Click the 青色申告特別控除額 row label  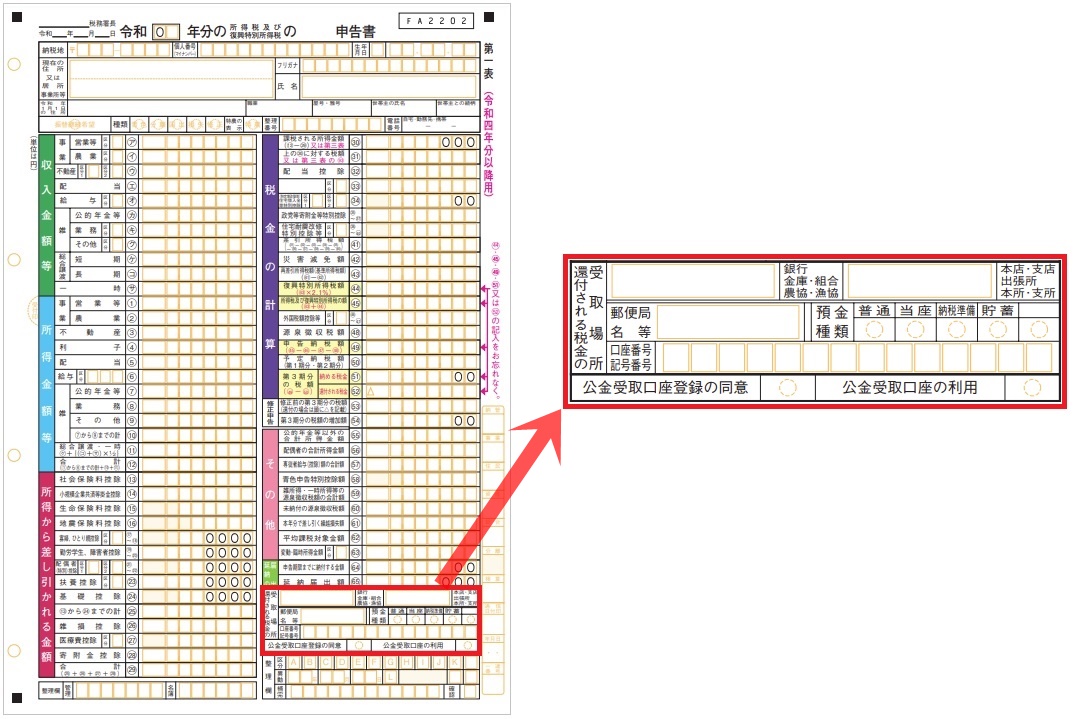pos(314,480)
